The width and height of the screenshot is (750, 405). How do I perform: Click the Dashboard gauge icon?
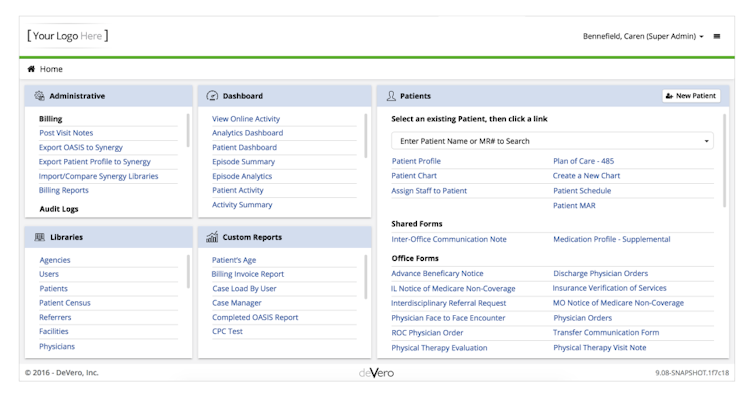pyautogui.click(x=212, y=96)
